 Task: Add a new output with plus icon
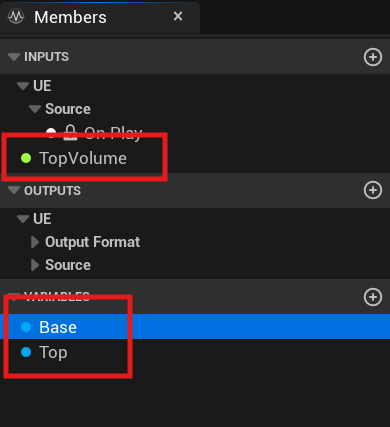[373, 190]
